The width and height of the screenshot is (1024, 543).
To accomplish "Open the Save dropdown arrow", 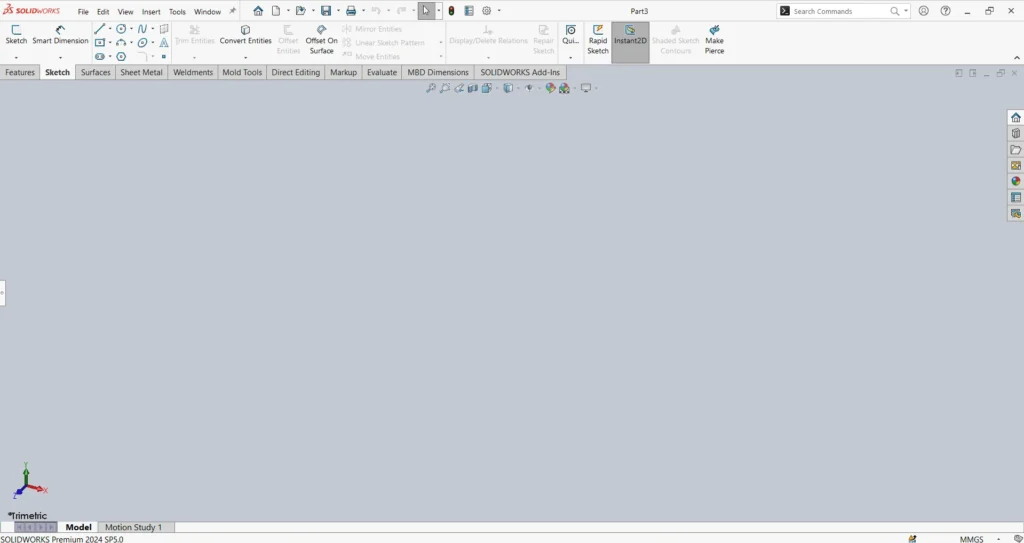I will coord(338,11).
